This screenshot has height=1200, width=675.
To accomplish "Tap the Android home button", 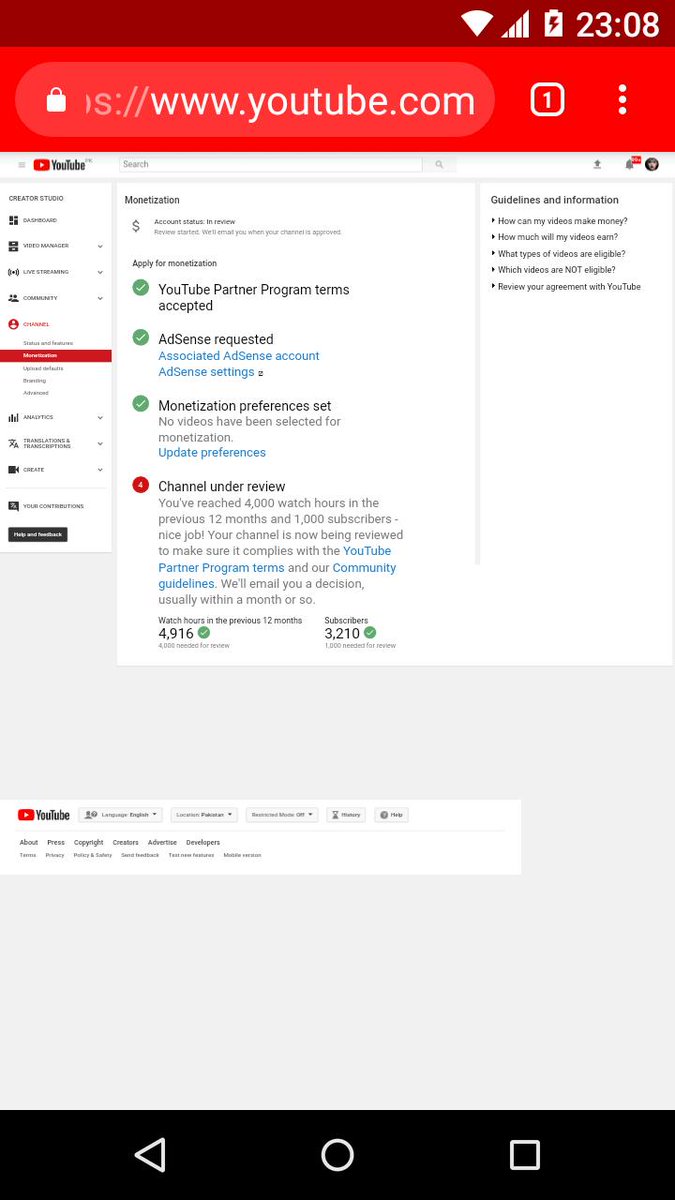I will tap(337, 1155).
